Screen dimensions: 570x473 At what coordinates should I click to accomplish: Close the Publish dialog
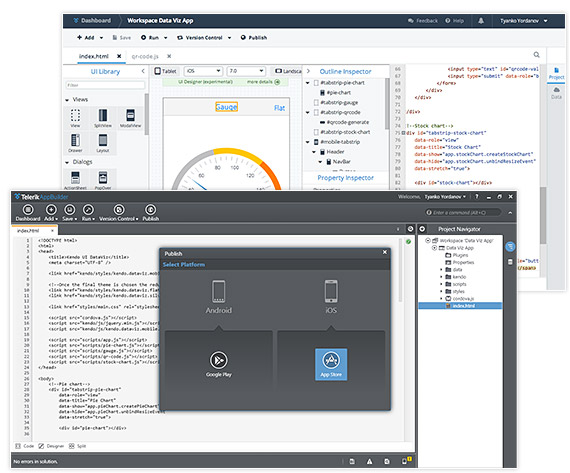[x=385, y=252]
